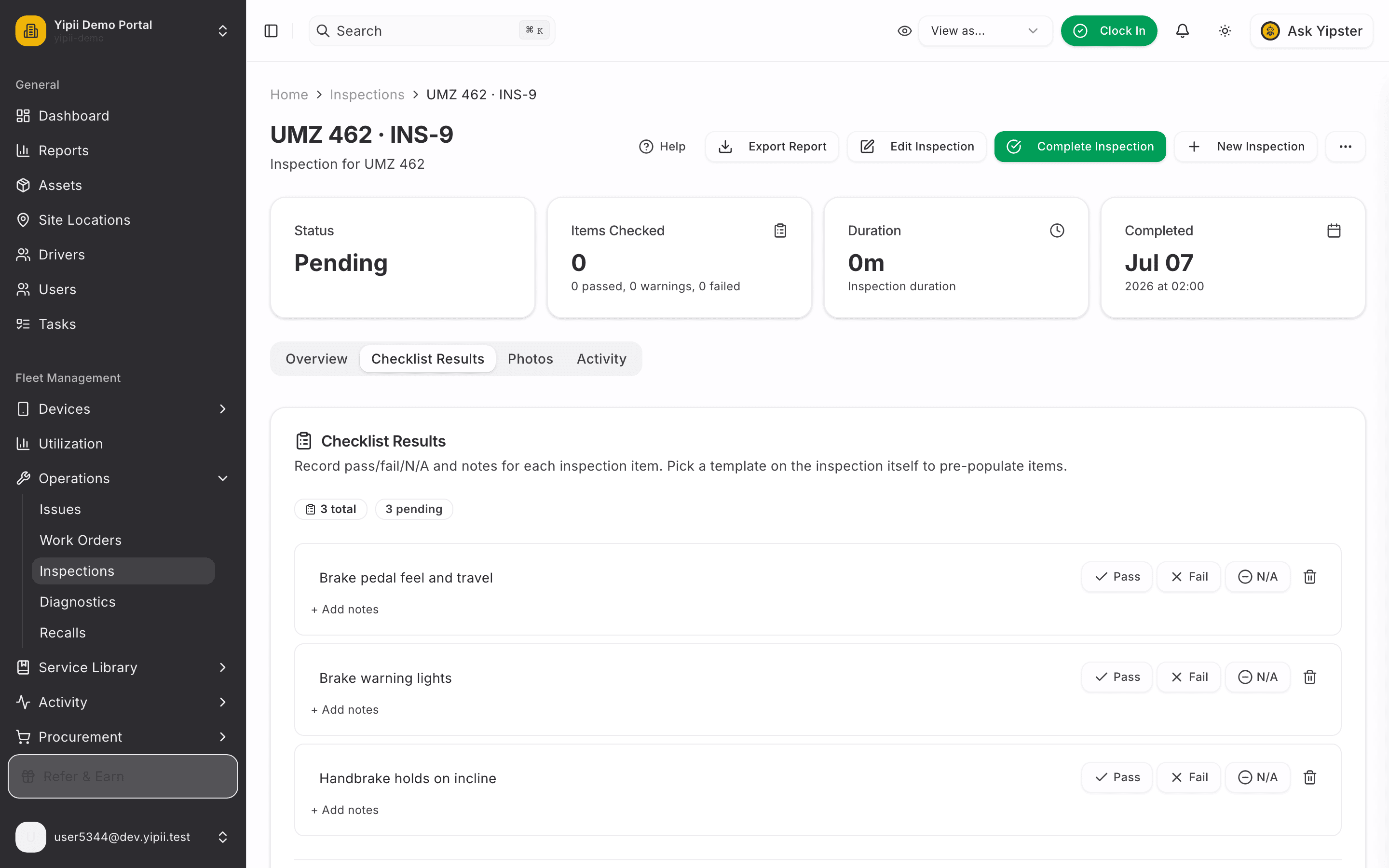
Task: Mark Brake warning lights as Pass
Action: coord(1117,677)
